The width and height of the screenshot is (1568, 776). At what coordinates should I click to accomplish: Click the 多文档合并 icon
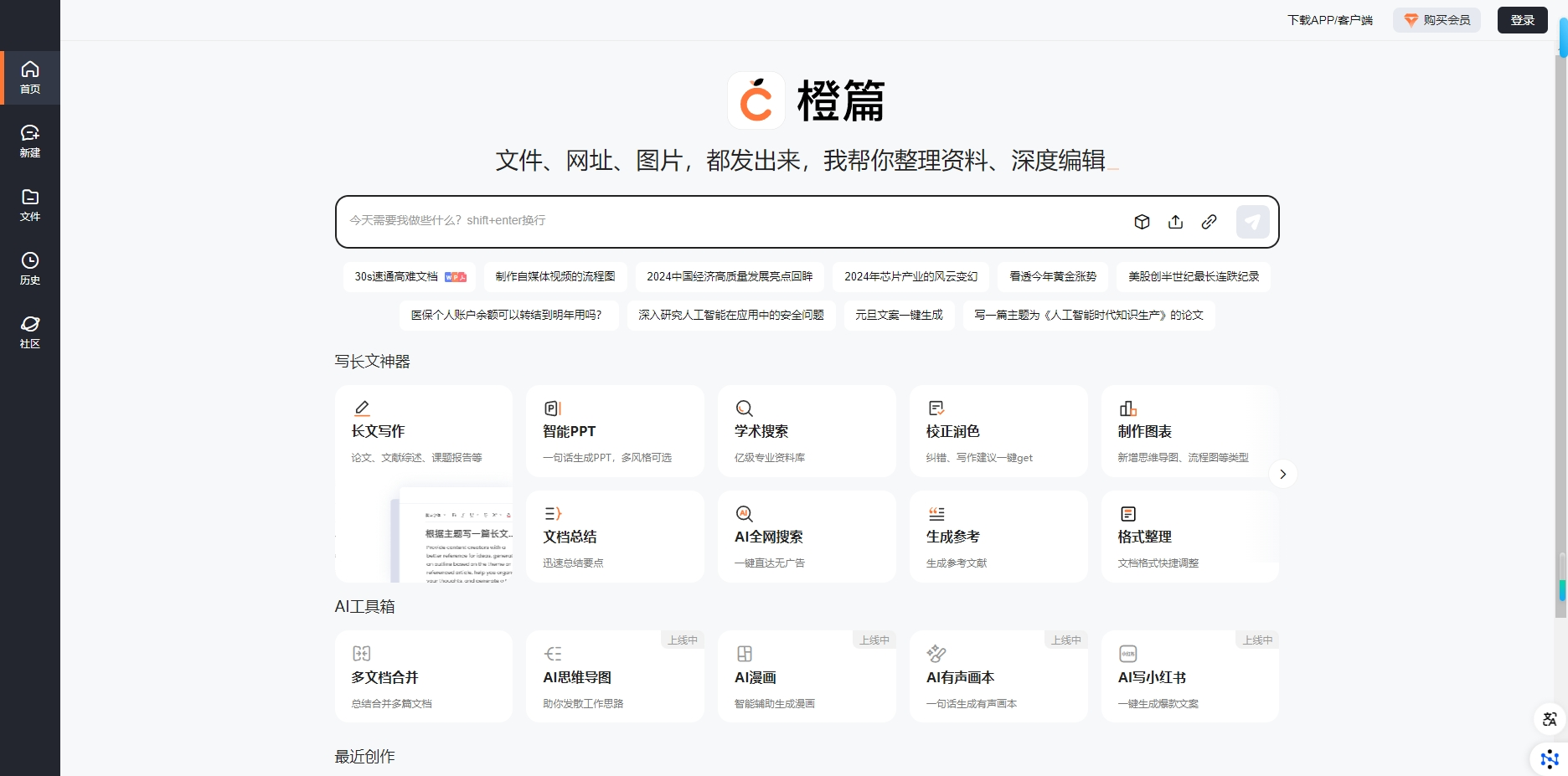pyautogui.click(x=362, y=654)
